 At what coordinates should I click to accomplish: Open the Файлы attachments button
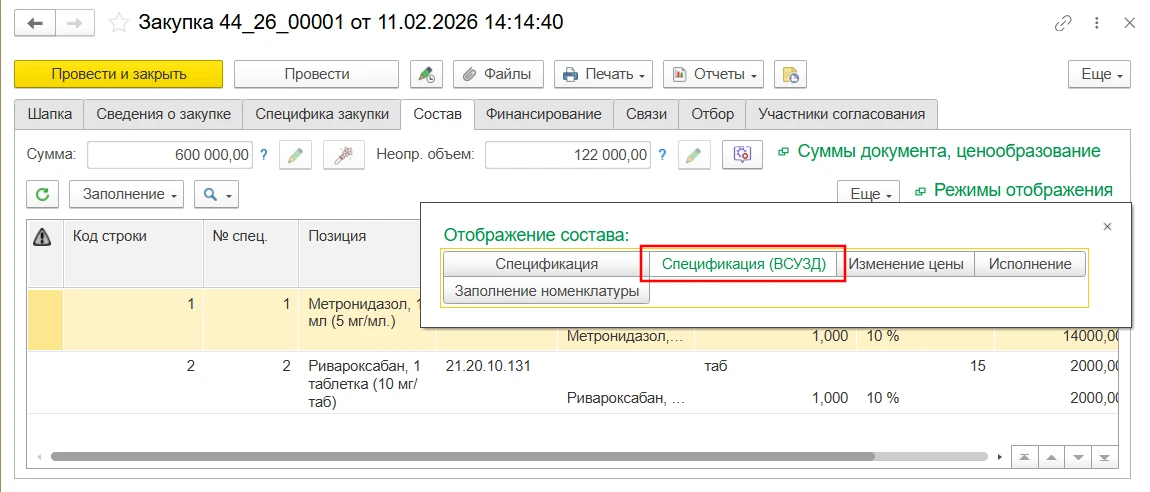point(498,74)
